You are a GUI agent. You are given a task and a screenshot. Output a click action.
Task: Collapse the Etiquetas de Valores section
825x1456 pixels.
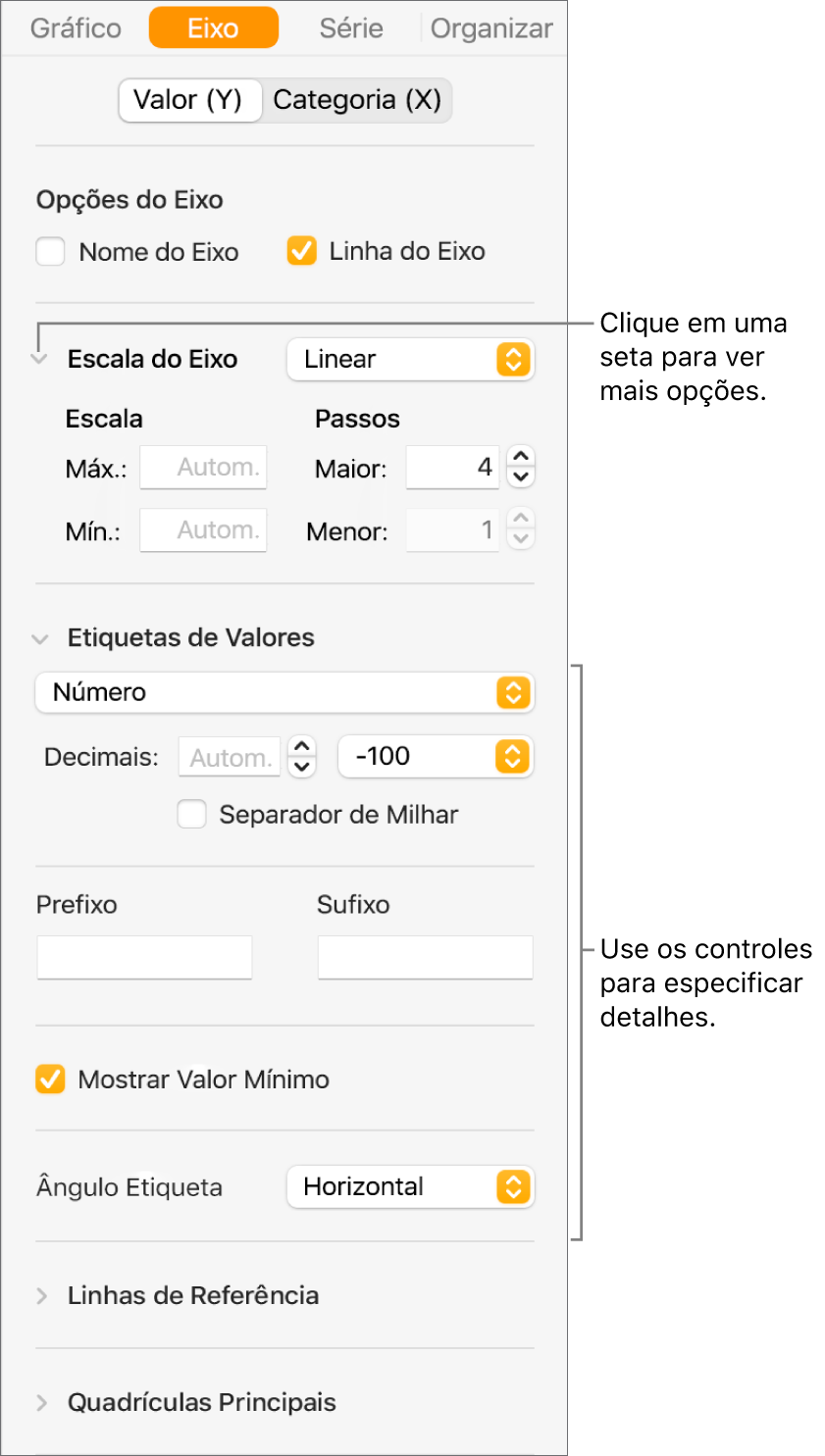click(39, 639)
